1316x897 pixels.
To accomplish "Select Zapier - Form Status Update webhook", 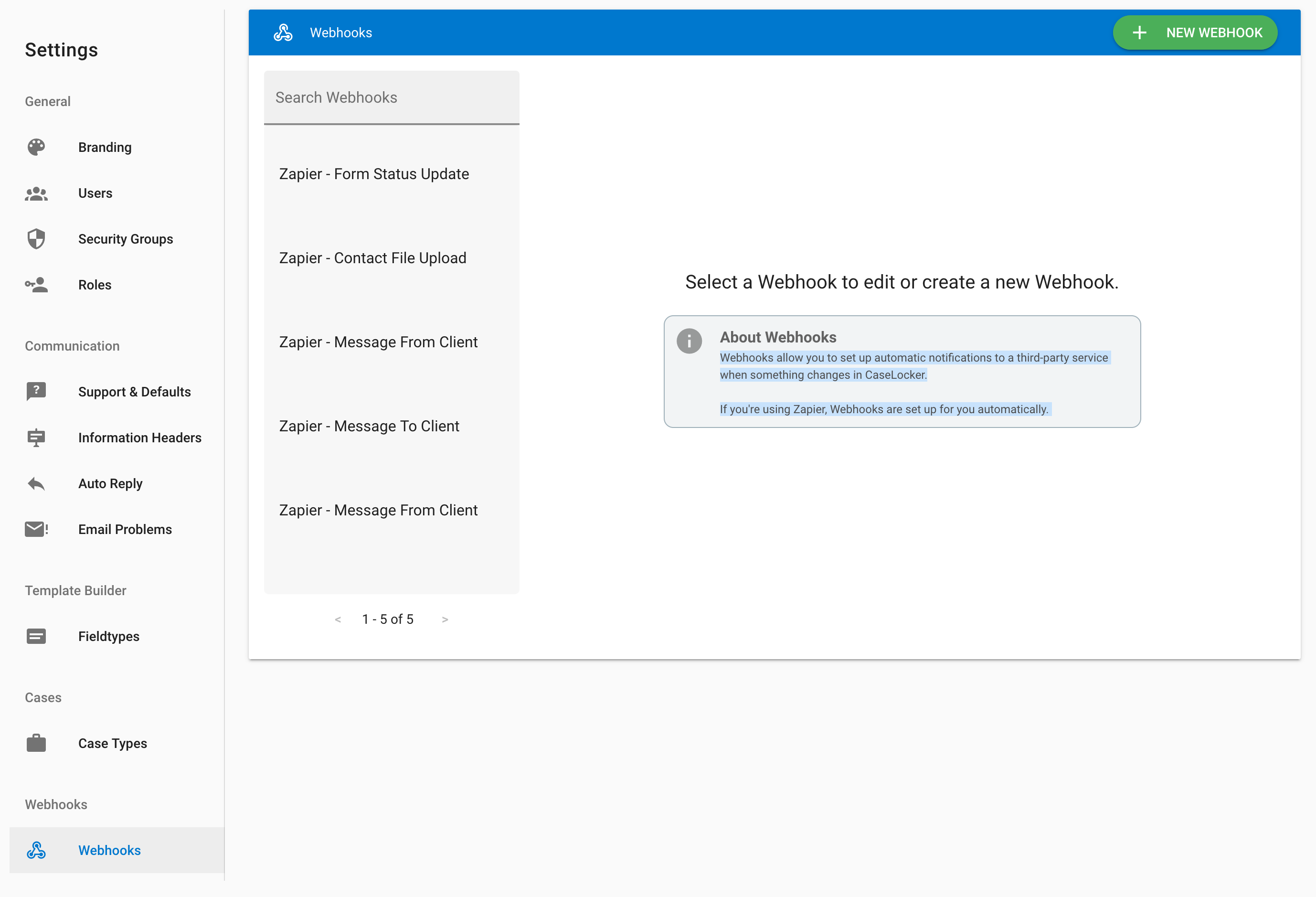I will point(374,174).
